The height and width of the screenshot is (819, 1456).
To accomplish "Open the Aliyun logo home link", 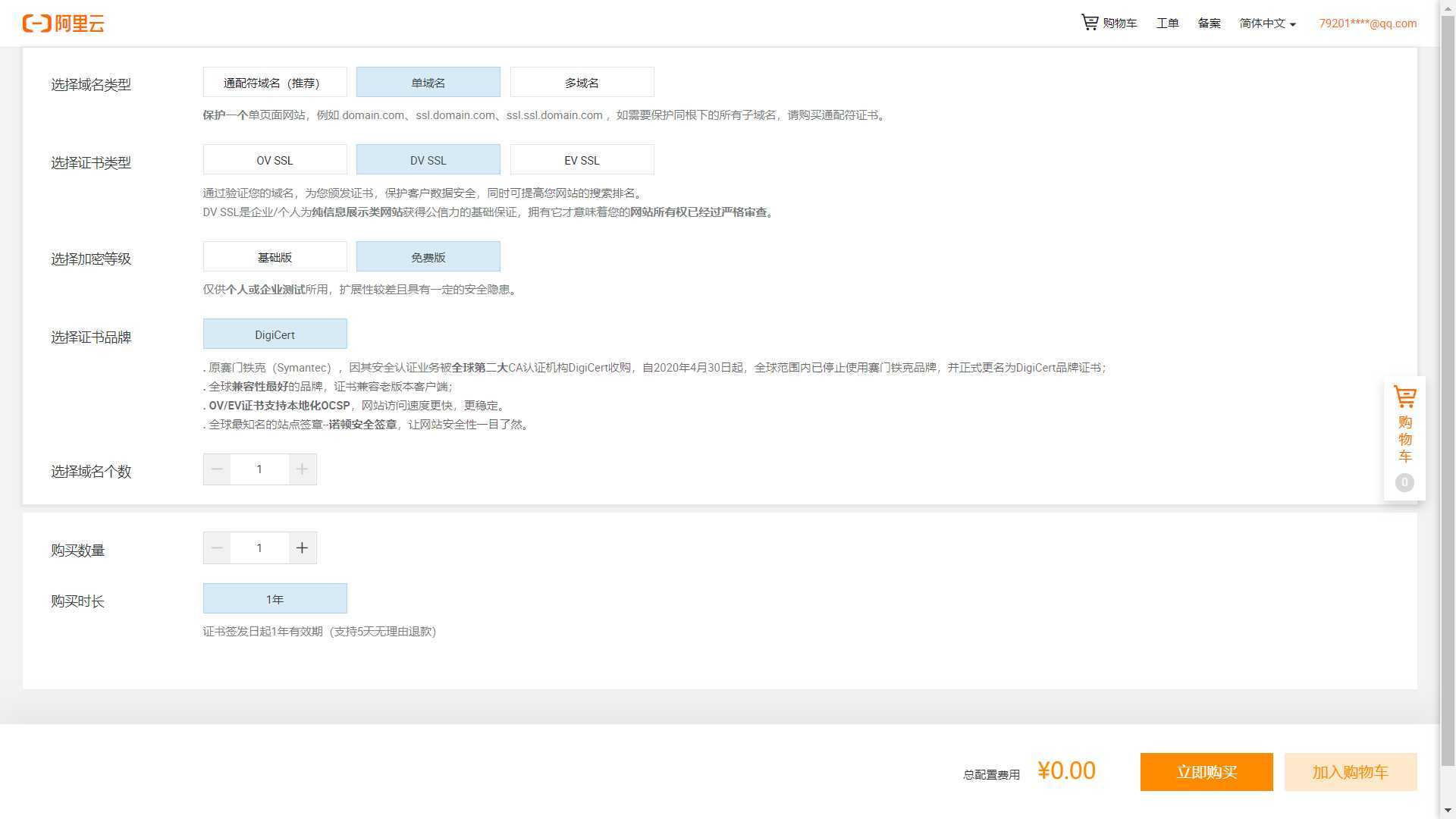I will (x=63, y=24).
